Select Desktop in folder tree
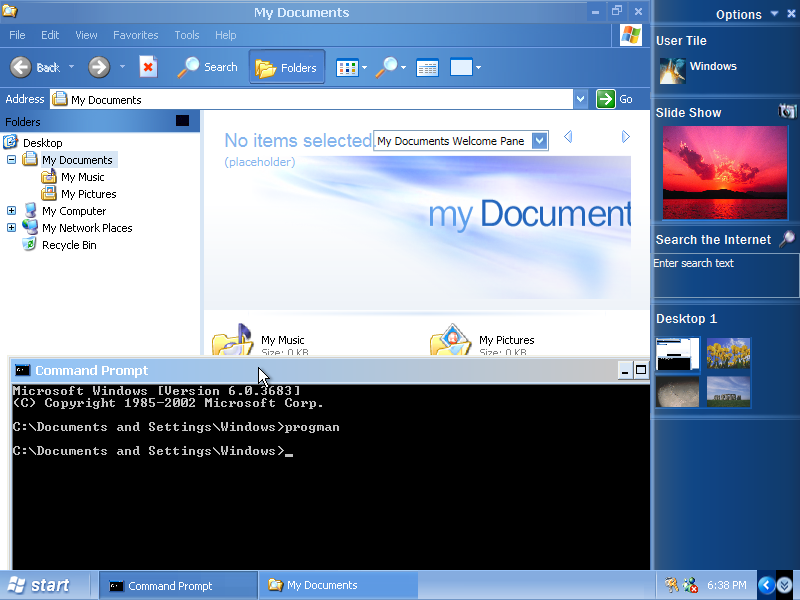 [42, 143]
